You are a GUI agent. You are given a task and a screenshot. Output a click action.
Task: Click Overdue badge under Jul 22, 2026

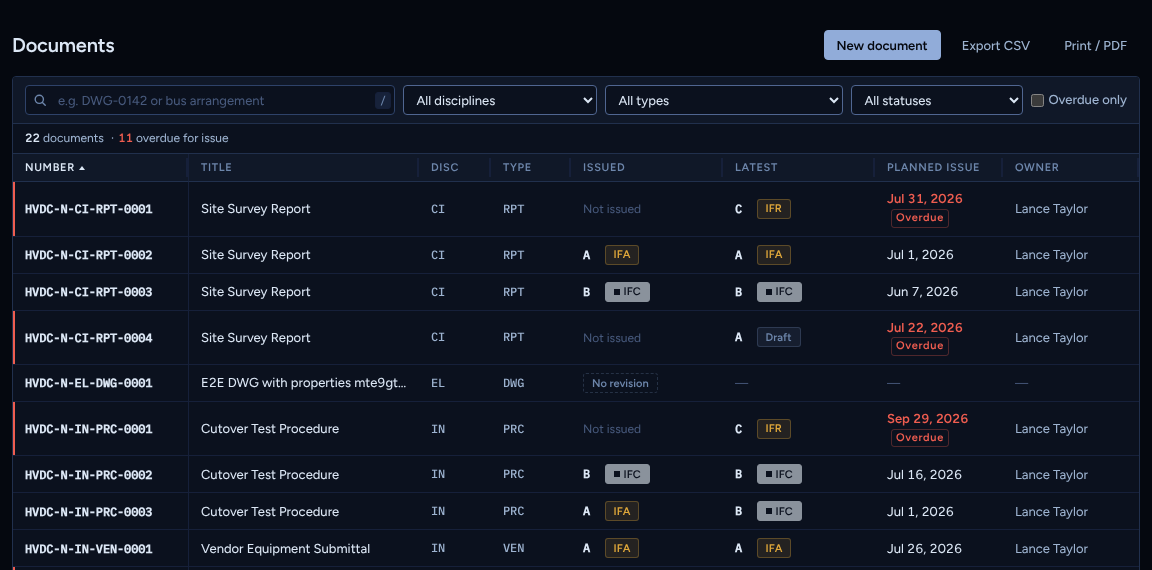click(x=919, y=346)
